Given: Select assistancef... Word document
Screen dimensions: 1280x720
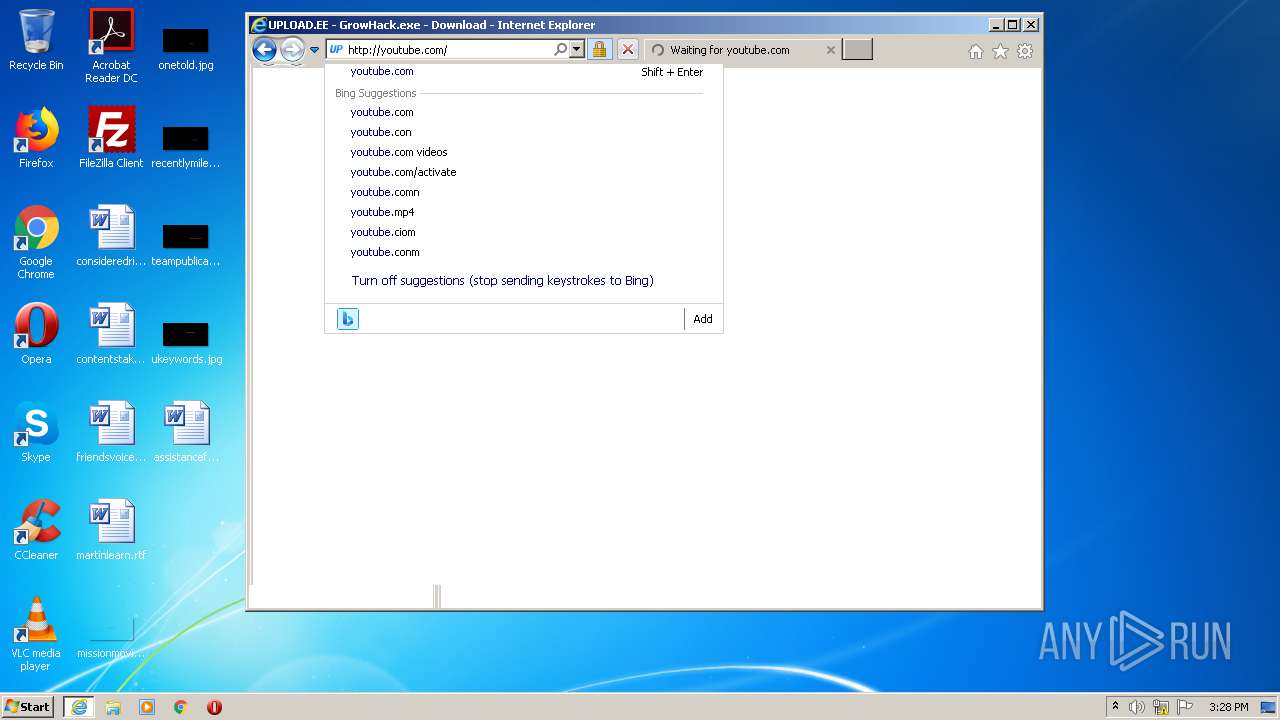Looking at the screenshot, I should [186, 432].
